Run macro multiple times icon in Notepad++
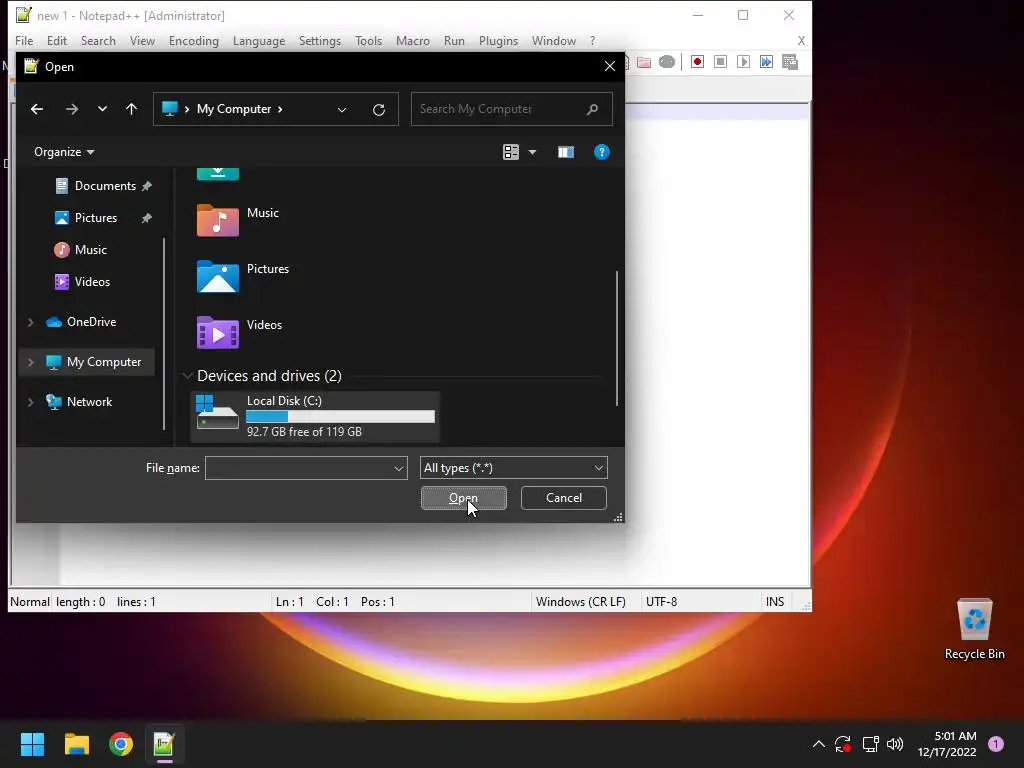 [766, 62]
